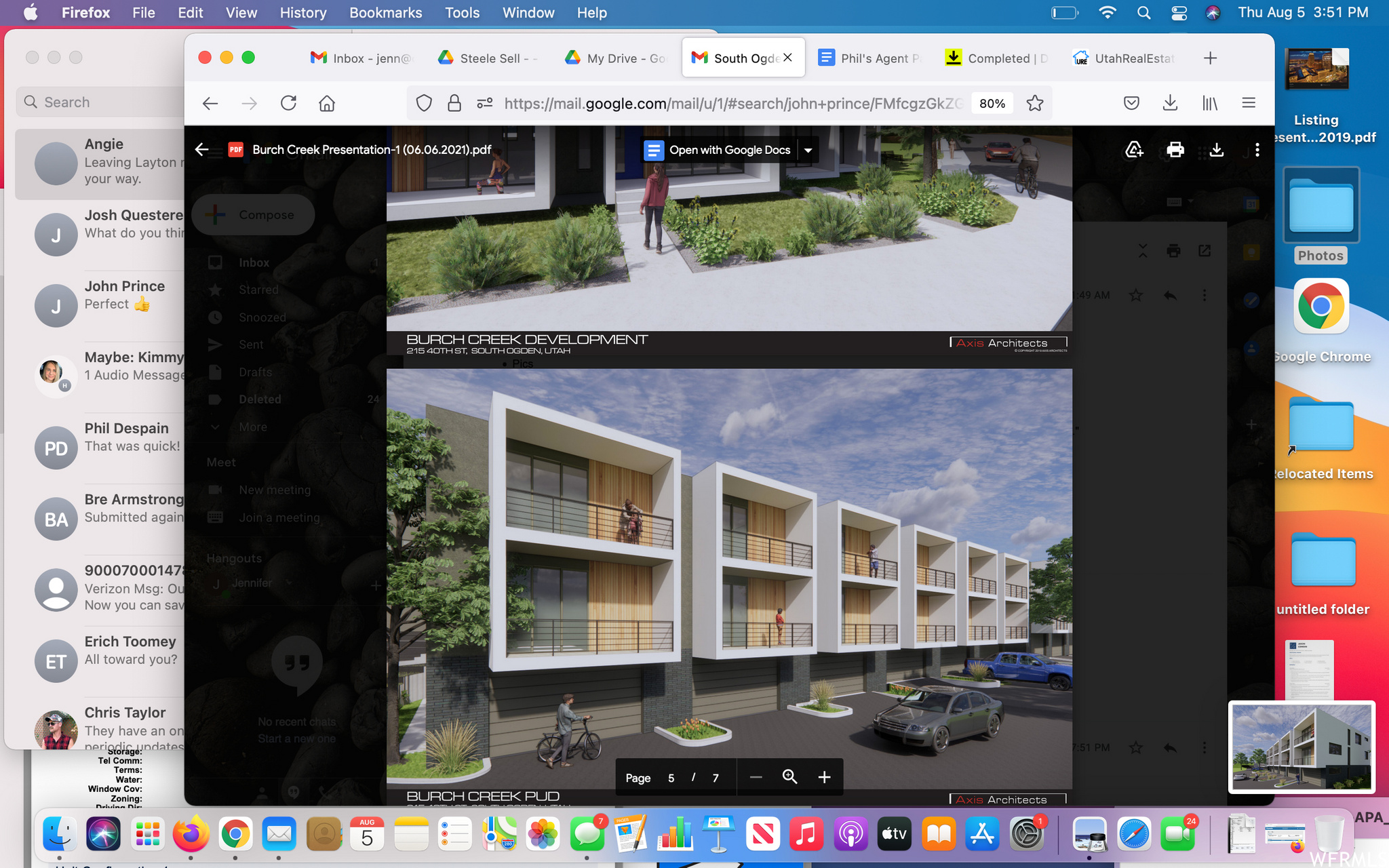Start a New meeting in Google Meet
Viewport: 1389px width, 868px height.
click(275, 490)
